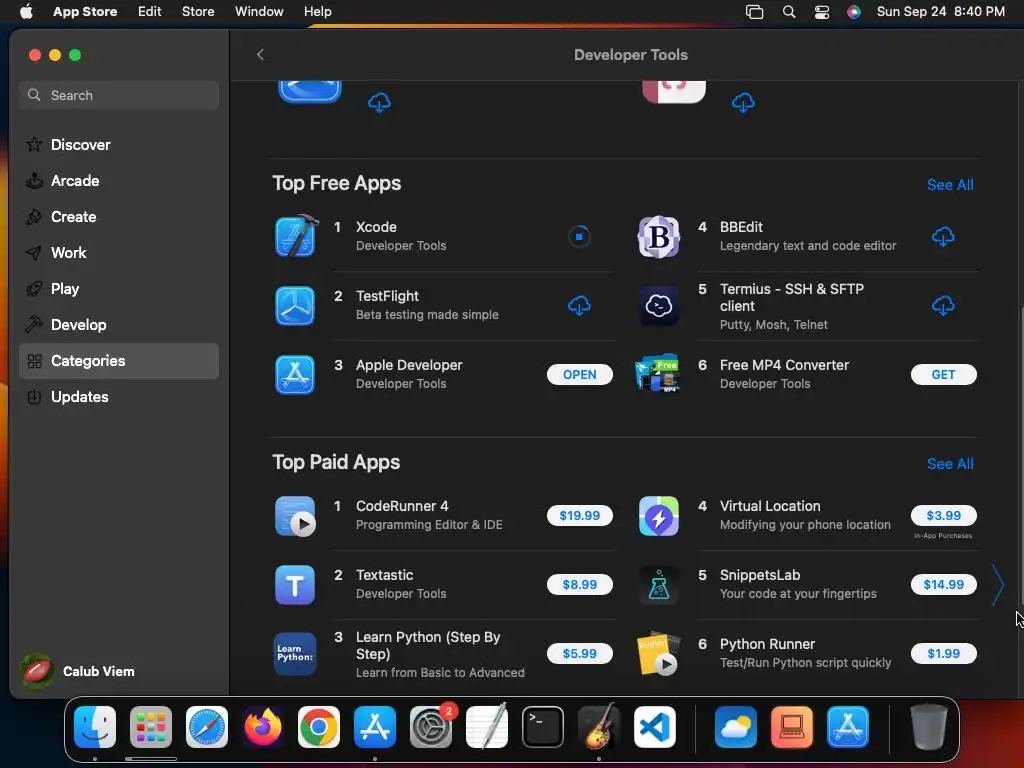See all Top Paid Apps

(x=950, y=464)
